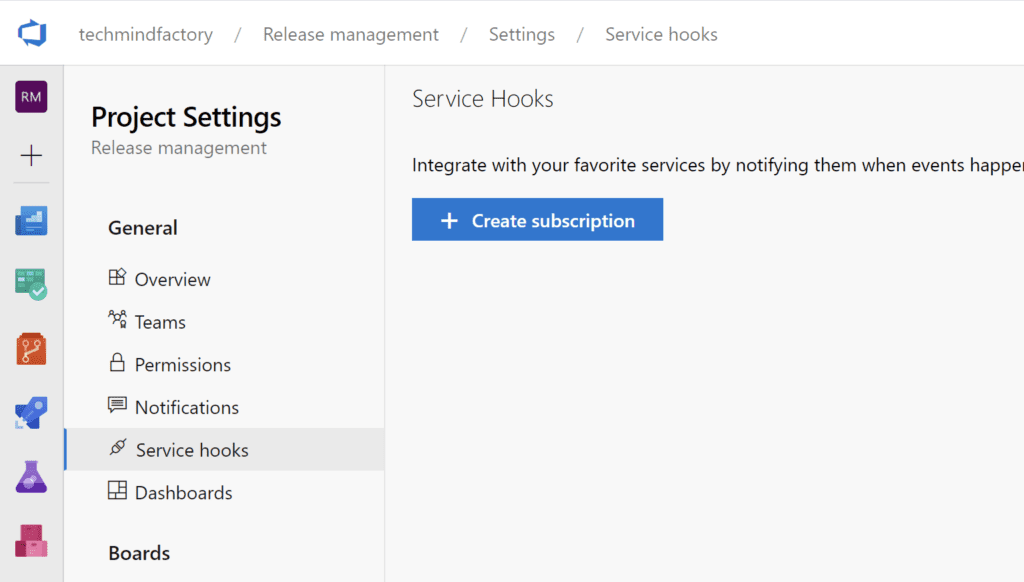Screen dimensions: 1024x582
Task: Open the Overview hub icon in sidebar
Action: (31, 221)
